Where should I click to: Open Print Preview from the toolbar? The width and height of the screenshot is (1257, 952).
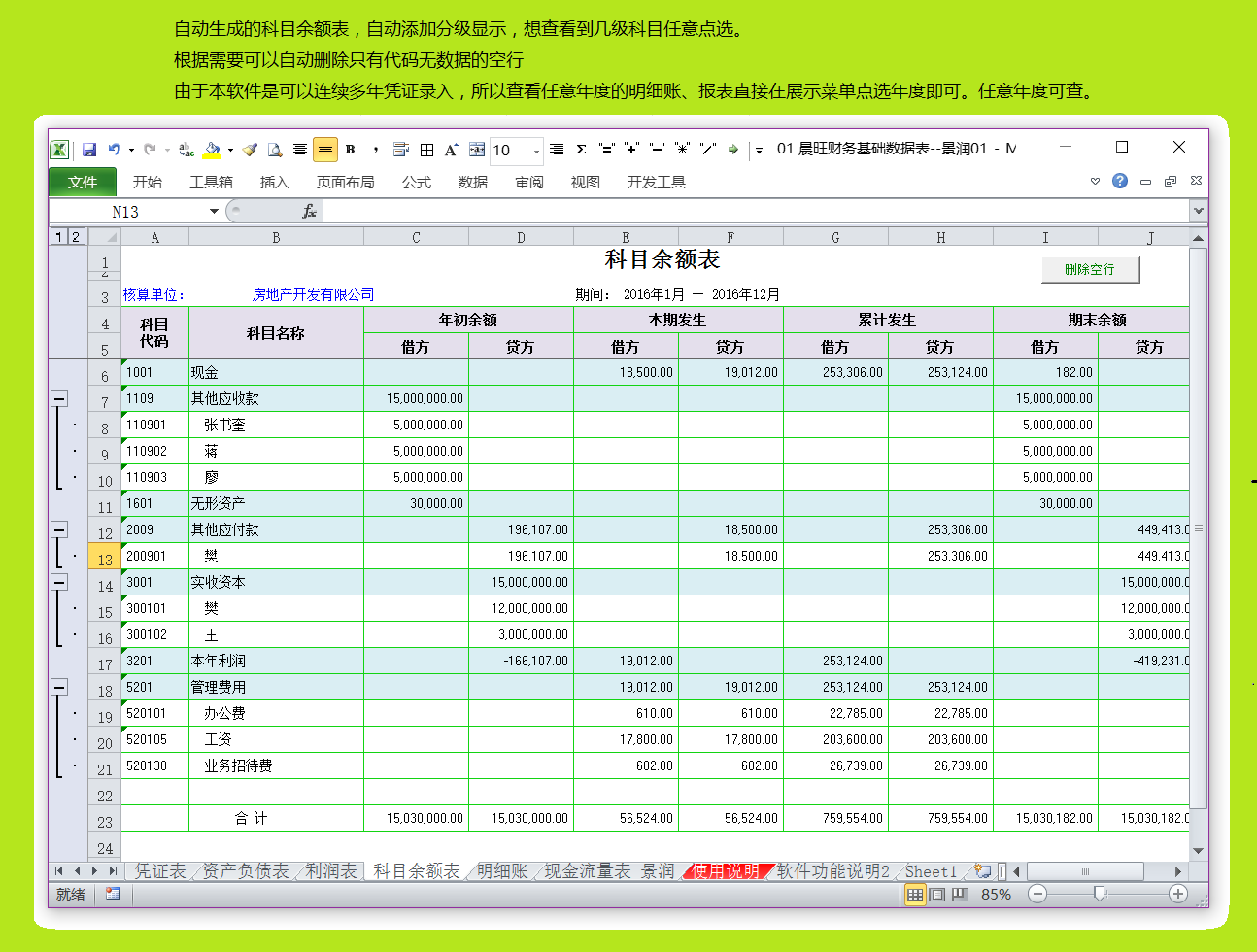(x=275, y=150)
